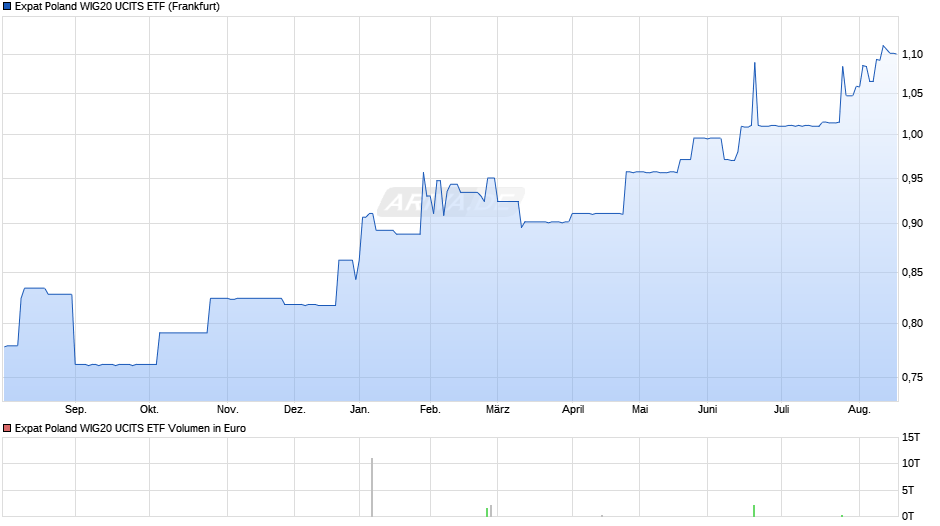Viewport: 940px width, 526px height.
Task: Click the blue legend square for the ETF price
Action: click(x=7, y=7)
